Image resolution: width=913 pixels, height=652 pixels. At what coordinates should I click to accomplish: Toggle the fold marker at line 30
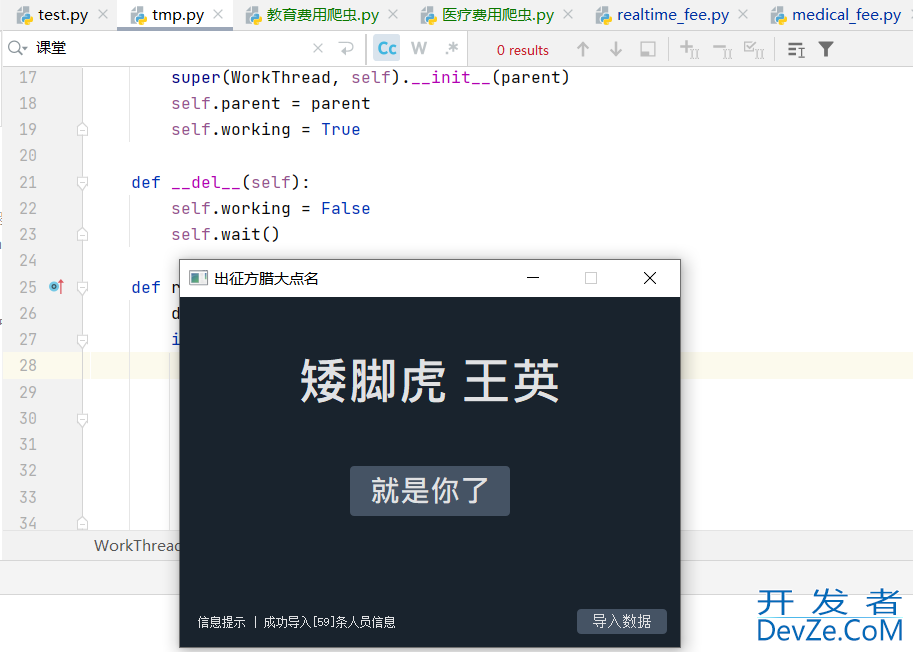click(83, 419)
